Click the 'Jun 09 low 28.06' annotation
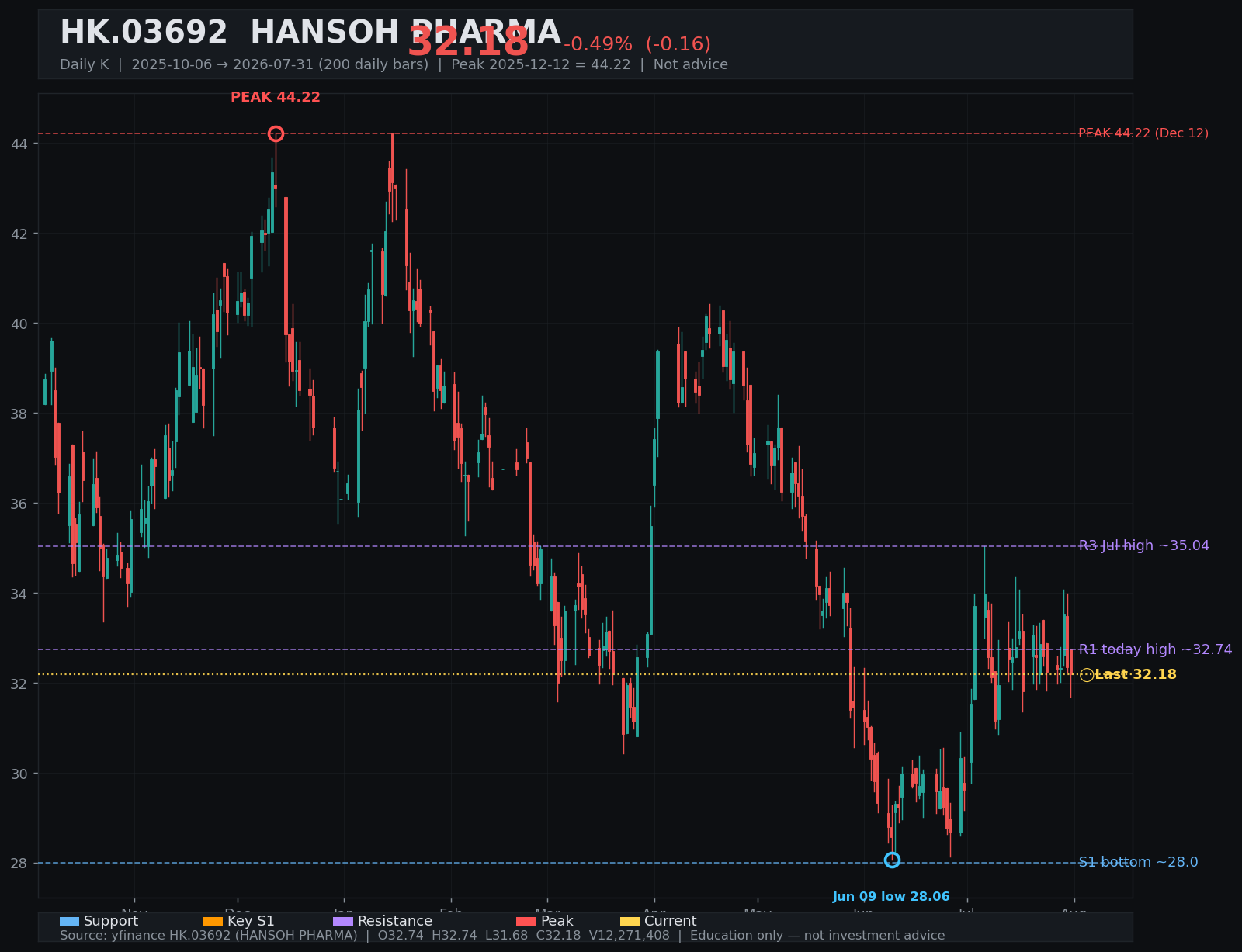 tap(891, 897)
